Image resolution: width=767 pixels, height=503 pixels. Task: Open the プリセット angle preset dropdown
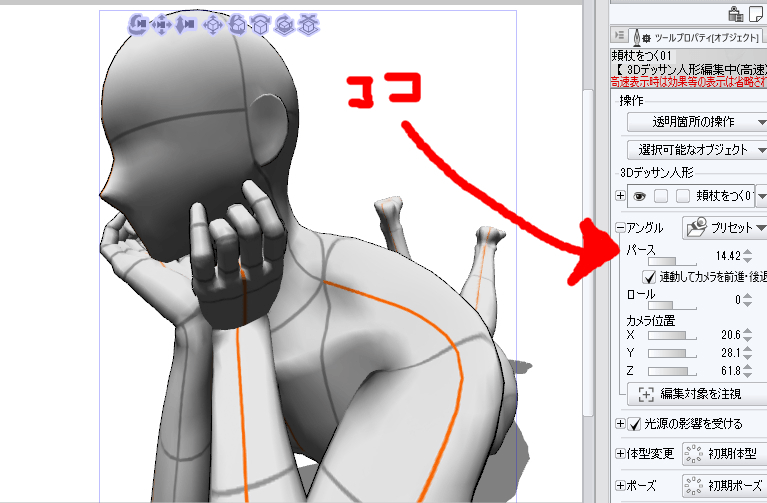tap(724, 228)
